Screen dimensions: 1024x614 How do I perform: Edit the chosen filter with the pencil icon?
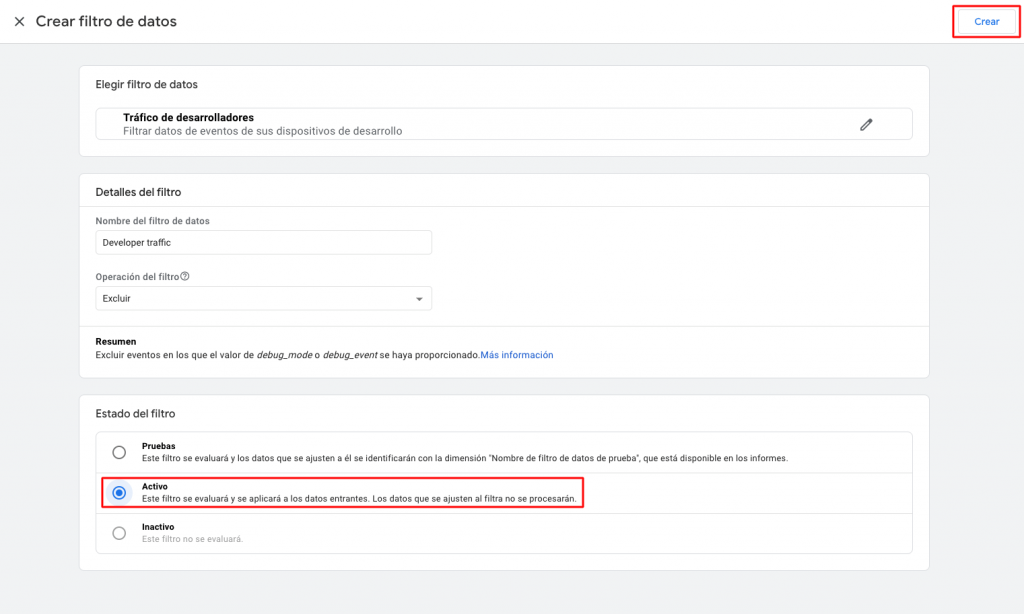(x=866, y=124)
